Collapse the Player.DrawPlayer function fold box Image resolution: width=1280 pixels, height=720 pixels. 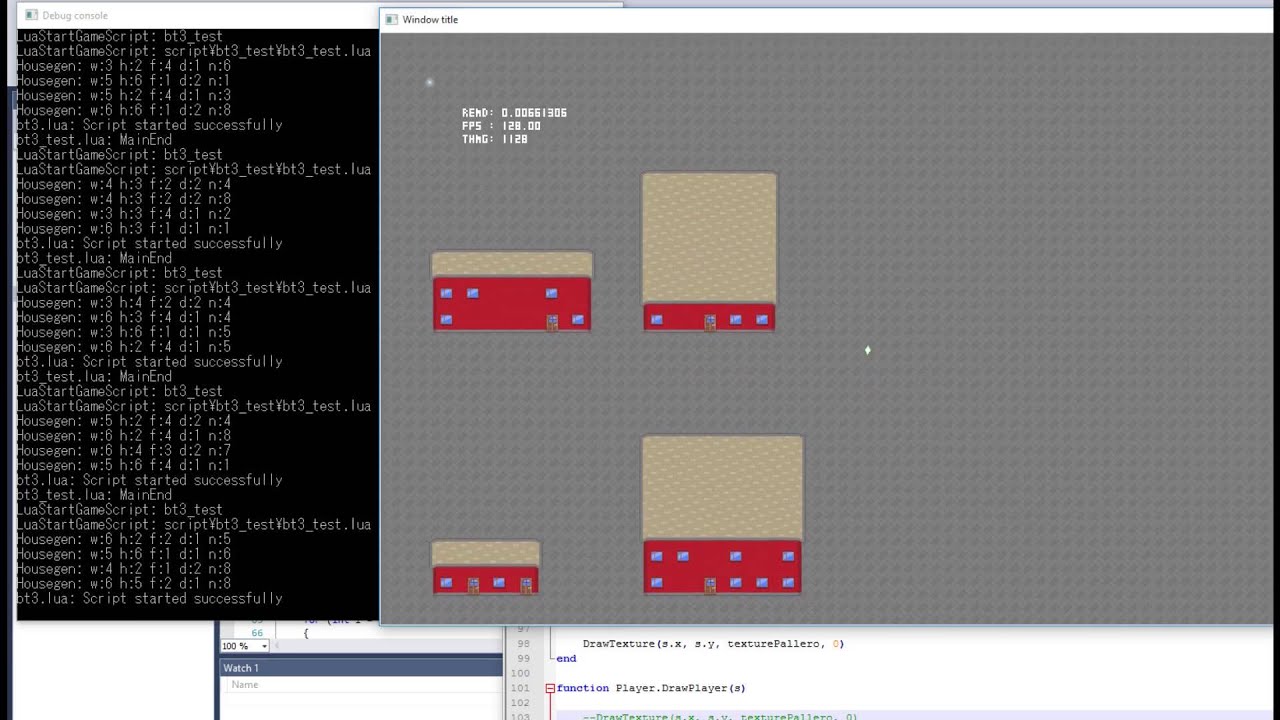549,688
